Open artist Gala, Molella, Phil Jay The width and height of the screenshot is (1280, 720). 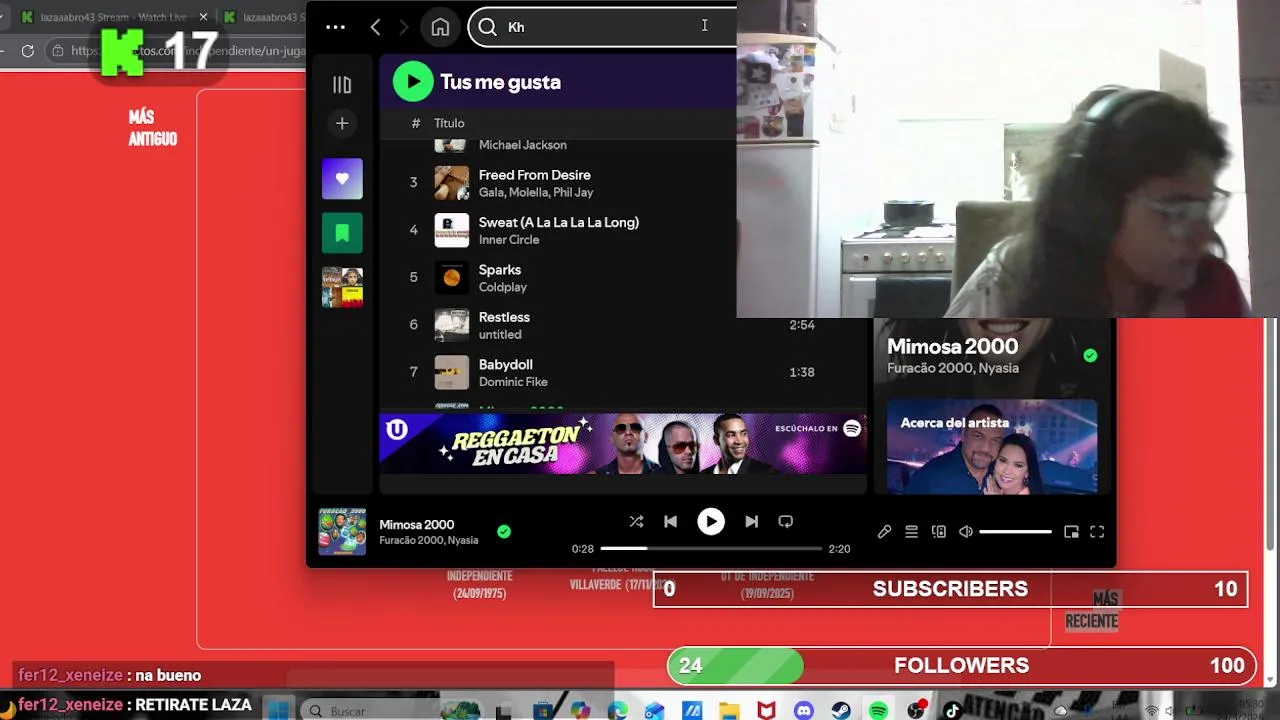[x=536, y=192]
